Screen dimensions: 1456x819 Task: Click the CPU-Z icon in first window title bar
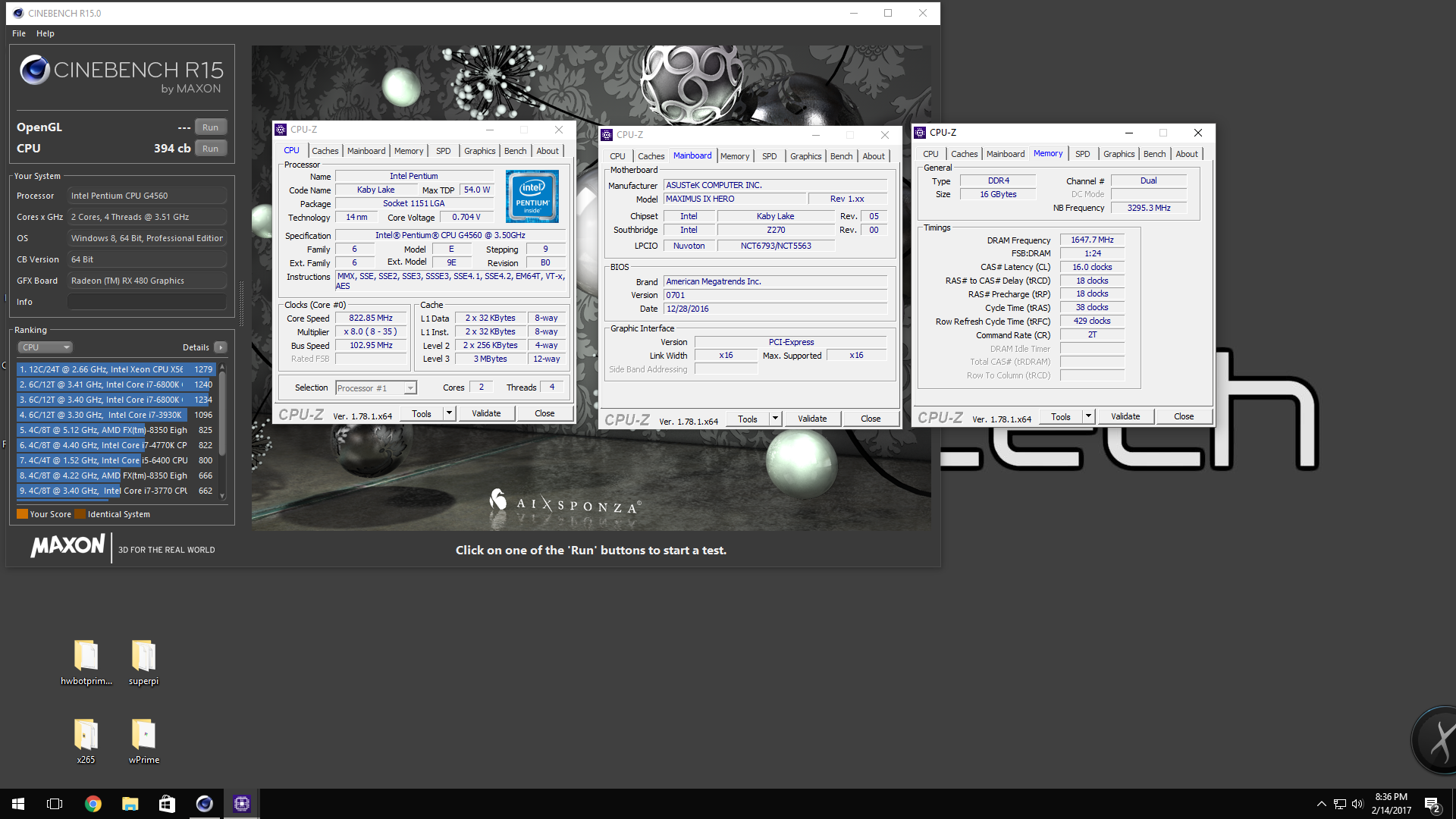281,130
